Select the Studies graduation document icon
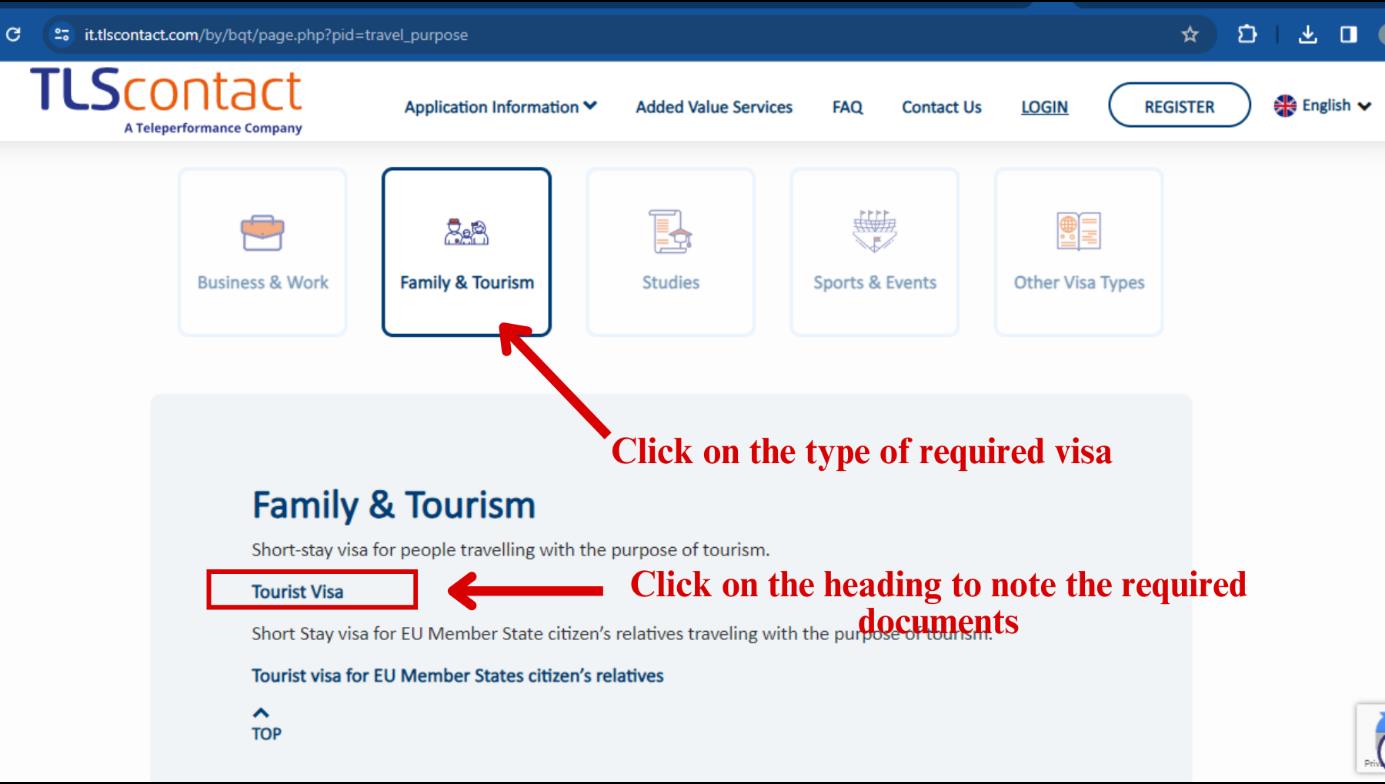Image resolution: width=1385 pixels, height=784 pixels. 668,229
